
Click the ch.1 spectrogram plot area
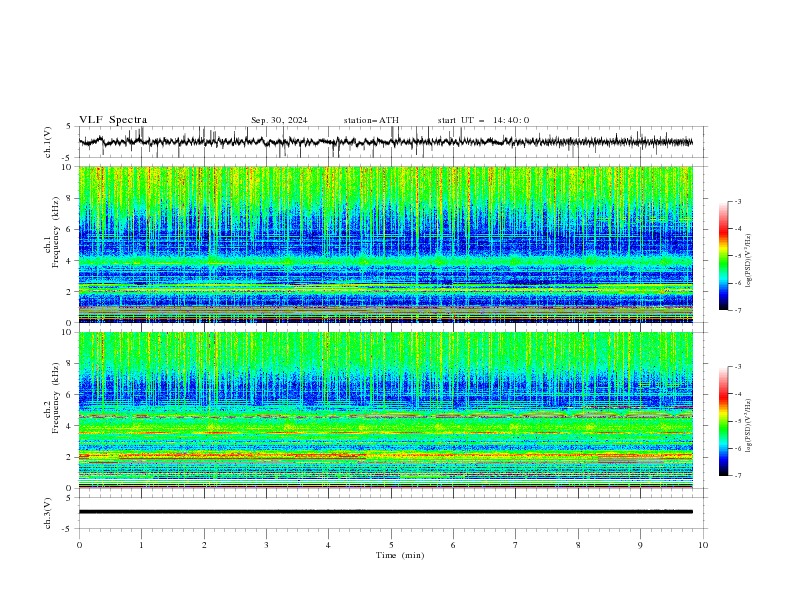click(x=385, y=244)
